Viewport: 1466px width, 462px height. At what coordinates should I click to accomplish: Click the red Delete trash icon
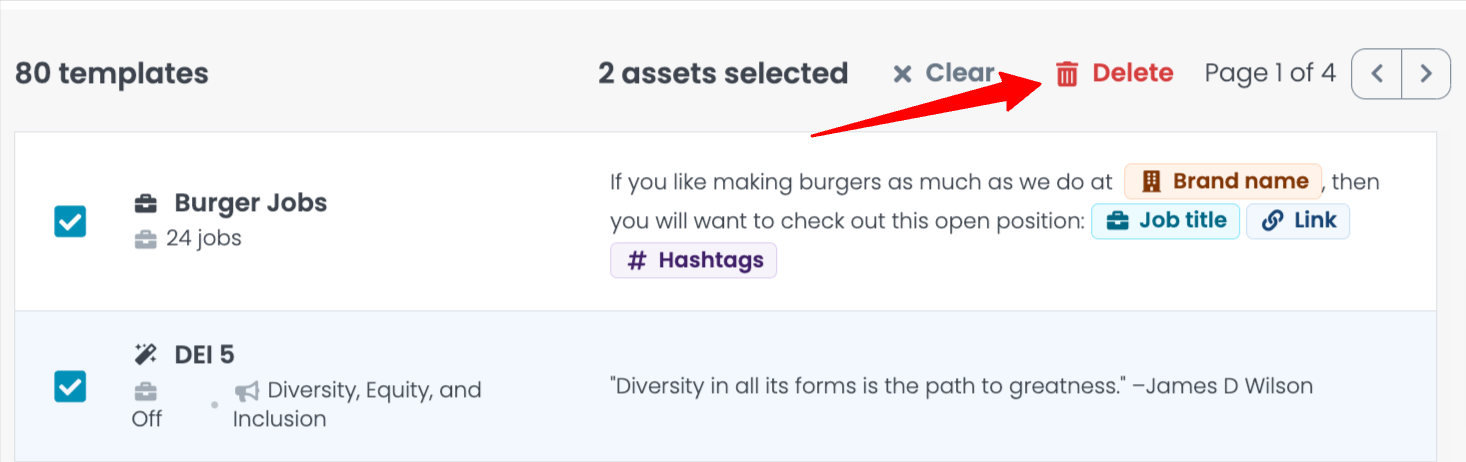point(1067,74)
